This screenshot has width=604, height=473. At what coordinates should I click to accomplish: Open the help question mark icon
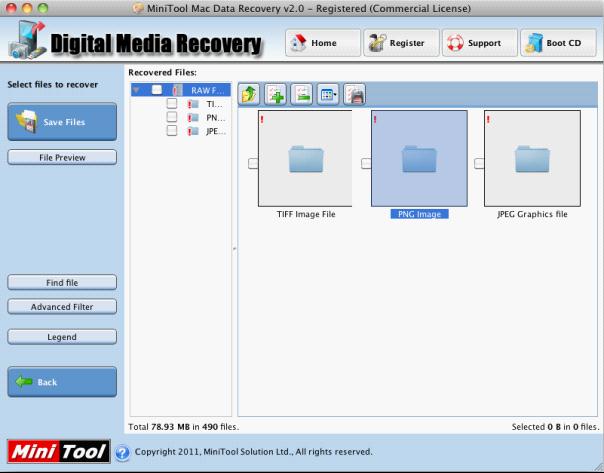click(x=122, y=452)
